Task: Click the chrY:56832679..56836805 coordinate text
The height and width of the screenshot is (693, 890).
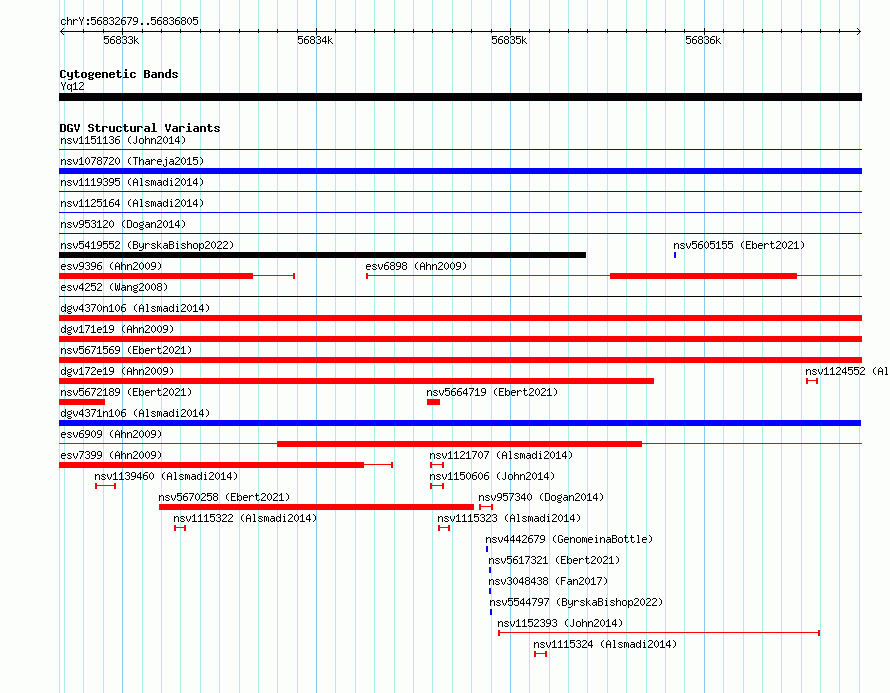Action: coord(129,21)
